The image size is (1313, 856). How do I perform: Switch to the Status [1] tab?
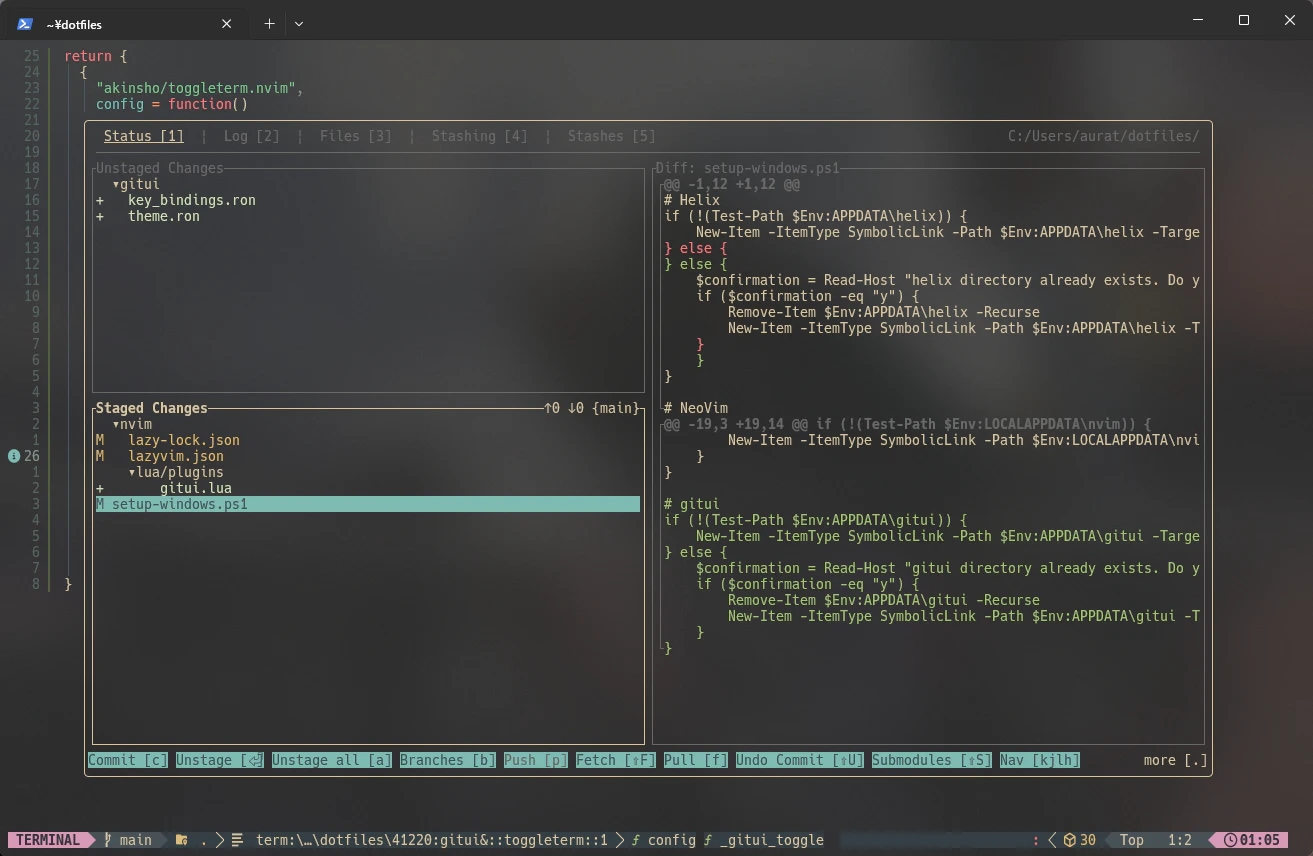(x=144, y=136)
